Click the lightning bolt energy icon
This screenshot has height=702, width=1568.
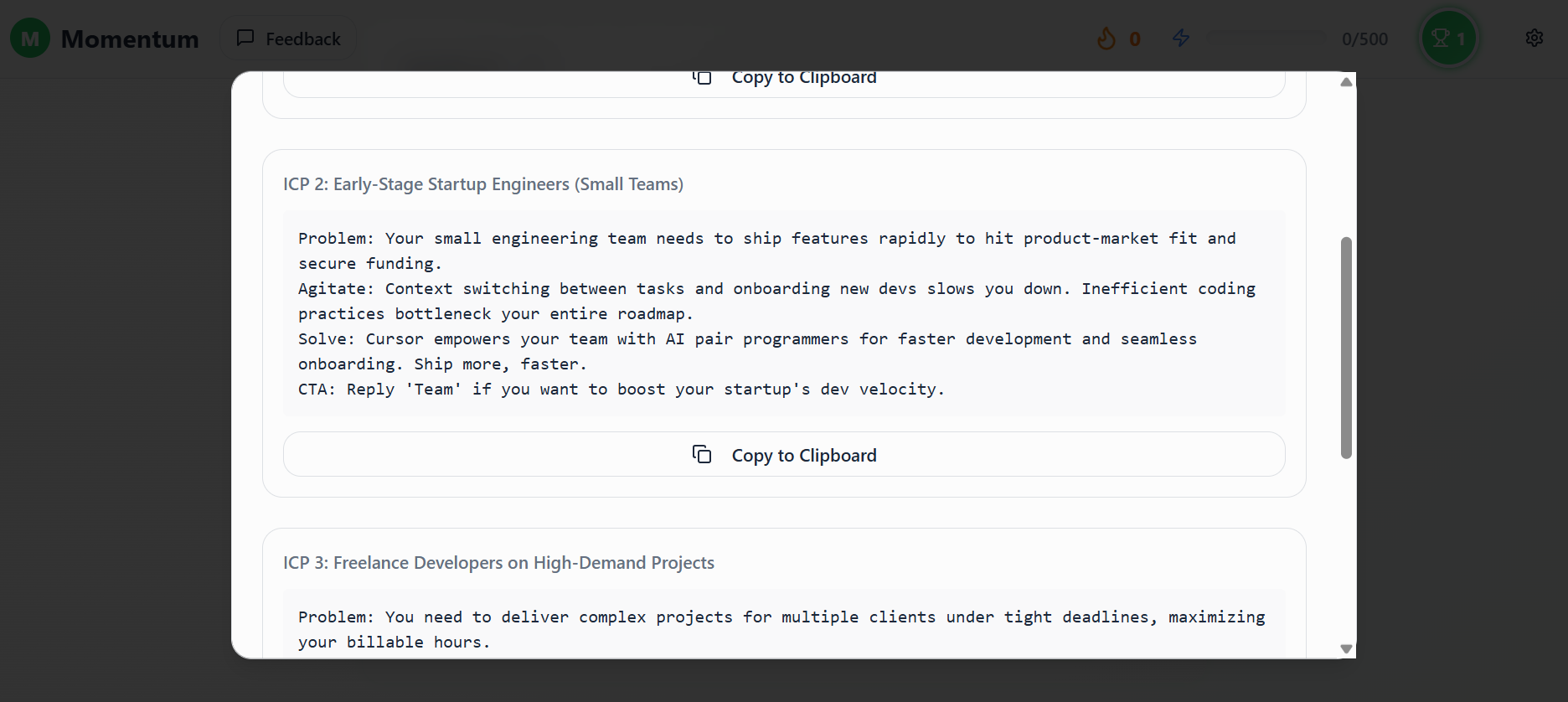click(x=1181, y=38)
